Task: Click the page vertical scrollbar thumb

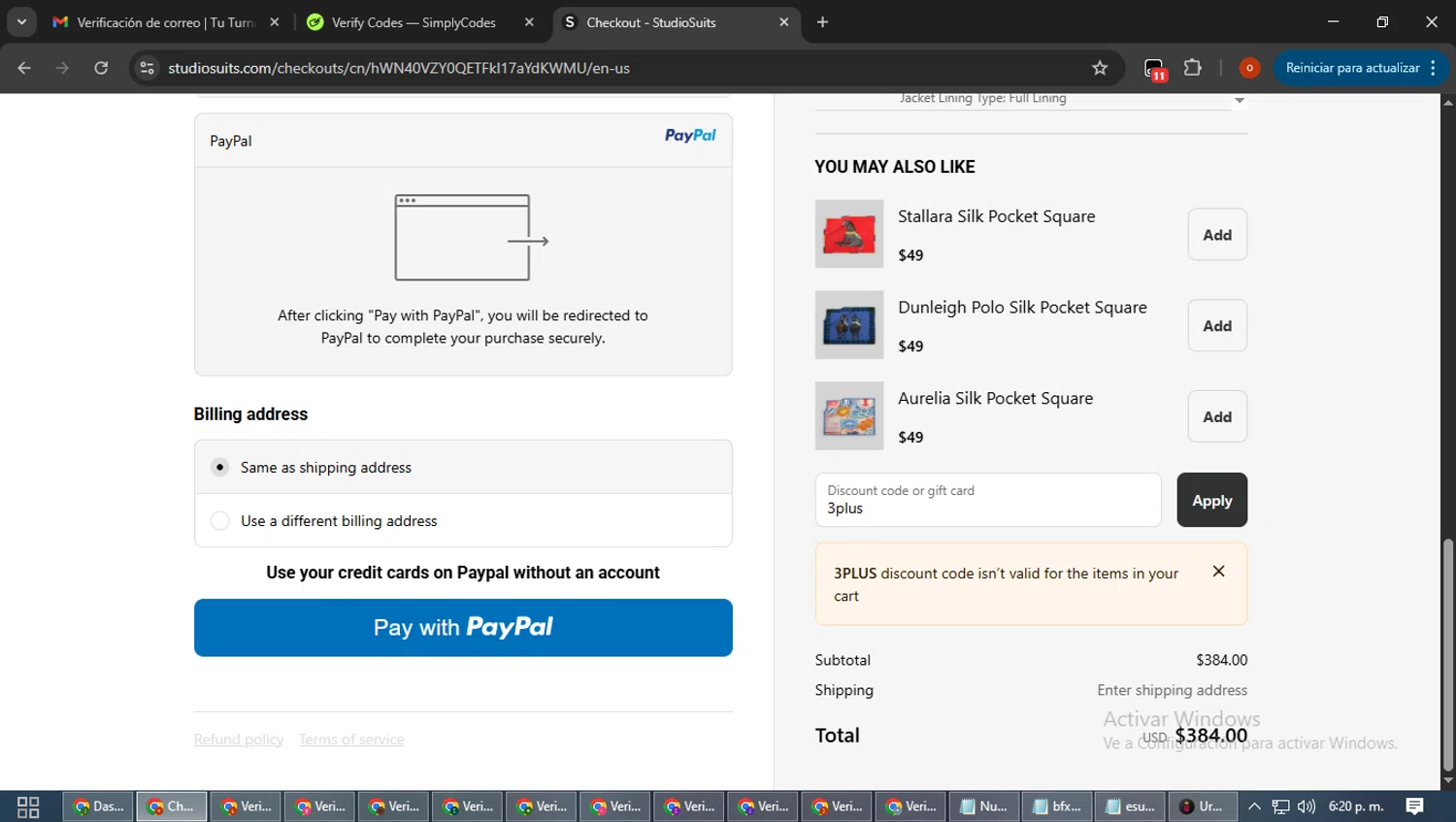Action: (x=1448, y=655)
